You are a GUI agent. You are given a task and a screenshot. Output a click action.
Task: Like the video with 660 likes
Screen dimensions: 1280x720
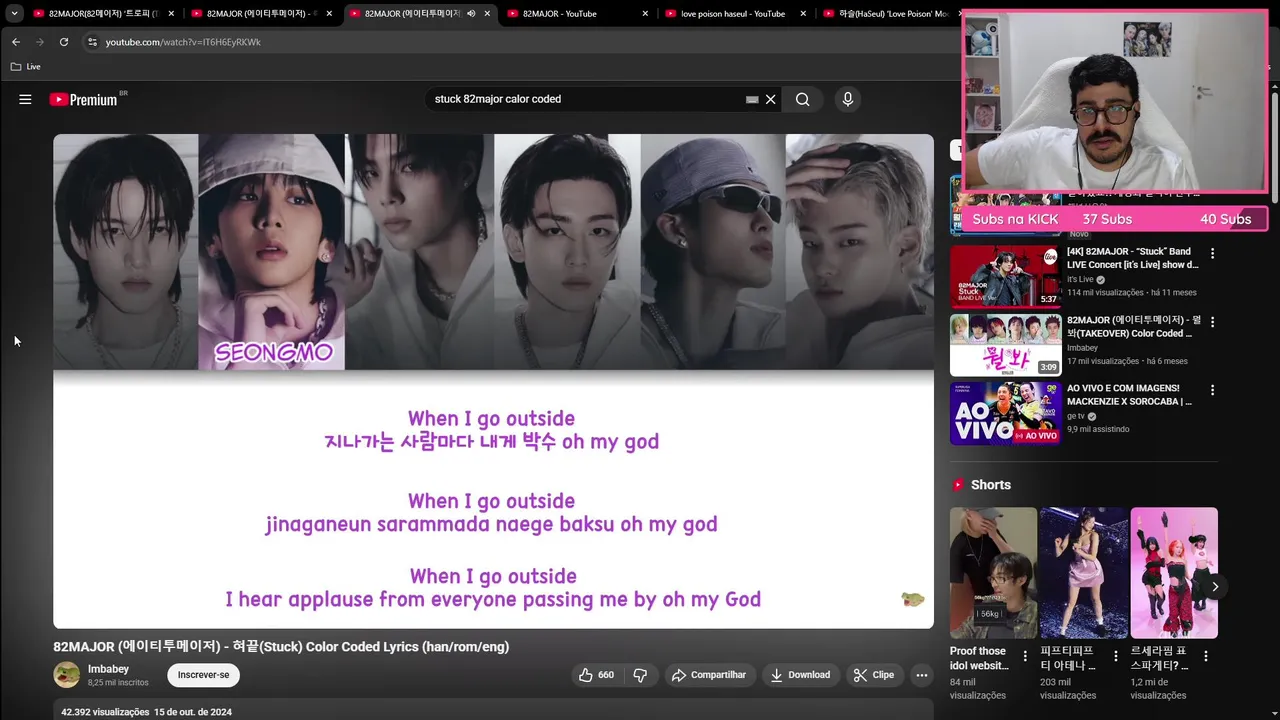(x=596, y=675)
